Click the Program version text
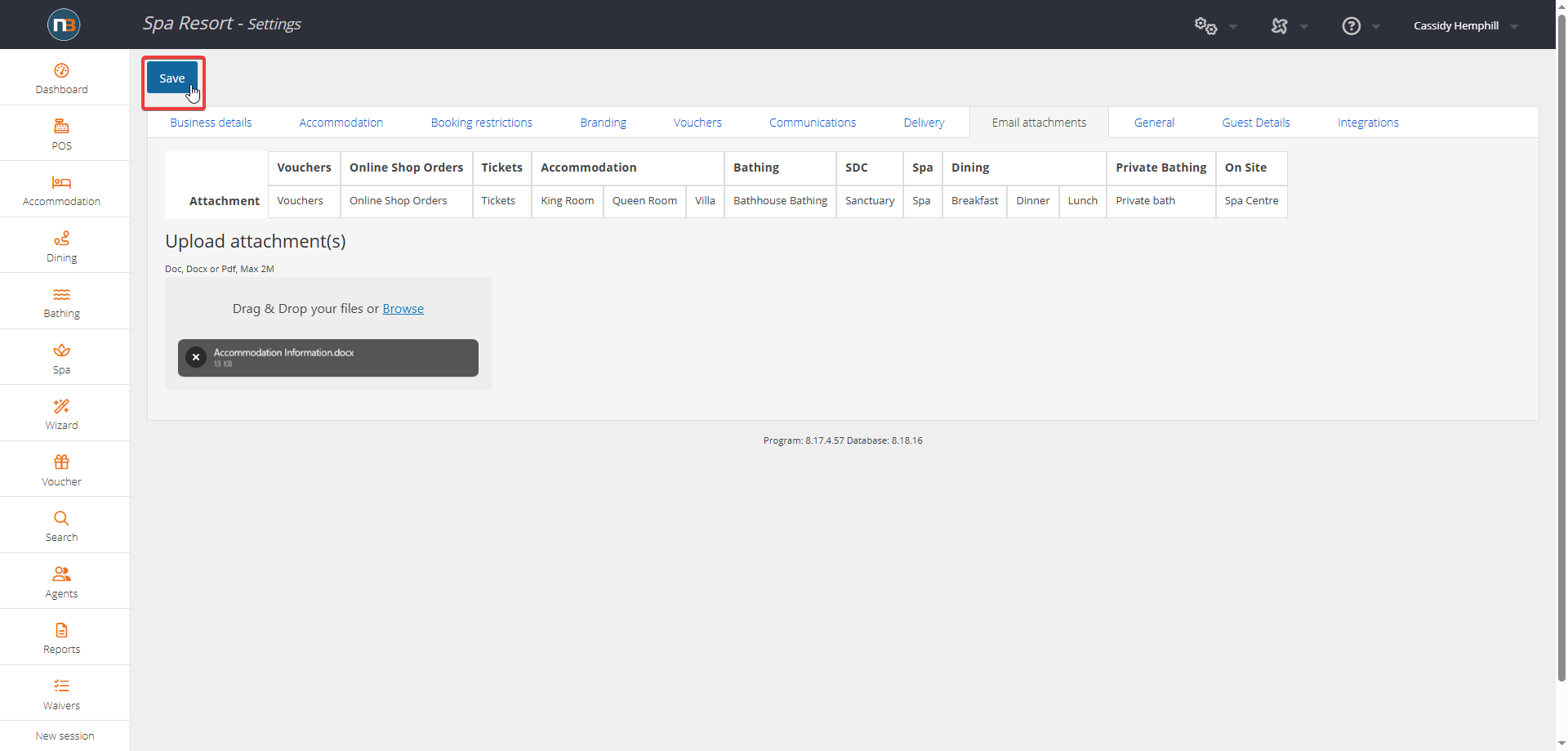 [x=843, y=440]
